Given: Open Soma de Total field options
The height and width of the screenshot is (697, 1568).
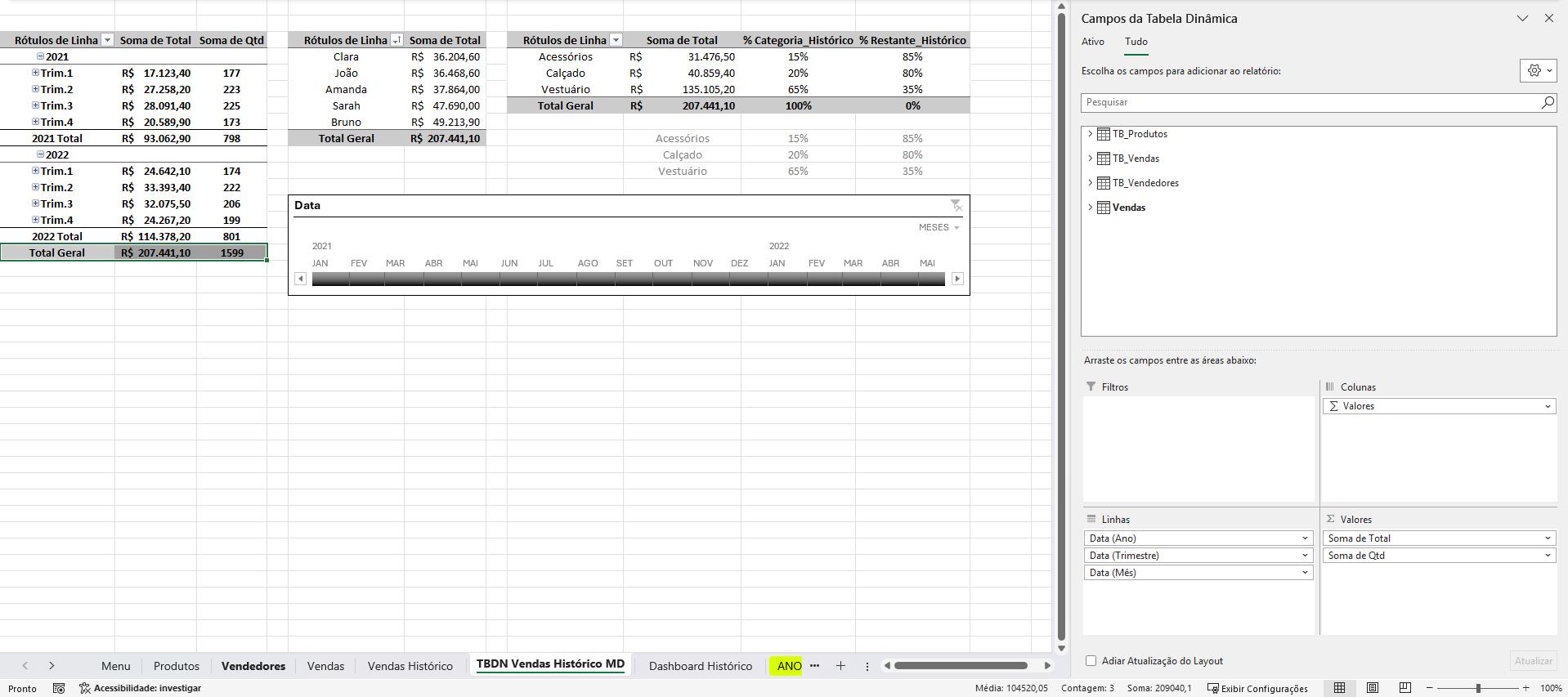Looking at the screenshot, I should [1548, 538].
